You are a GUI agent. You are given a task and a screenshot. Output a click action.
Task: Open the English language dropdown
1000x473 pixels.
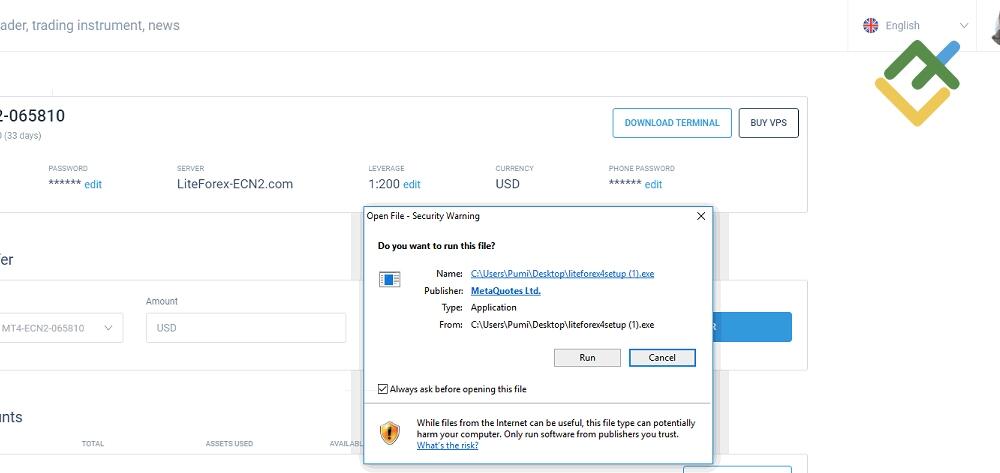915,25
